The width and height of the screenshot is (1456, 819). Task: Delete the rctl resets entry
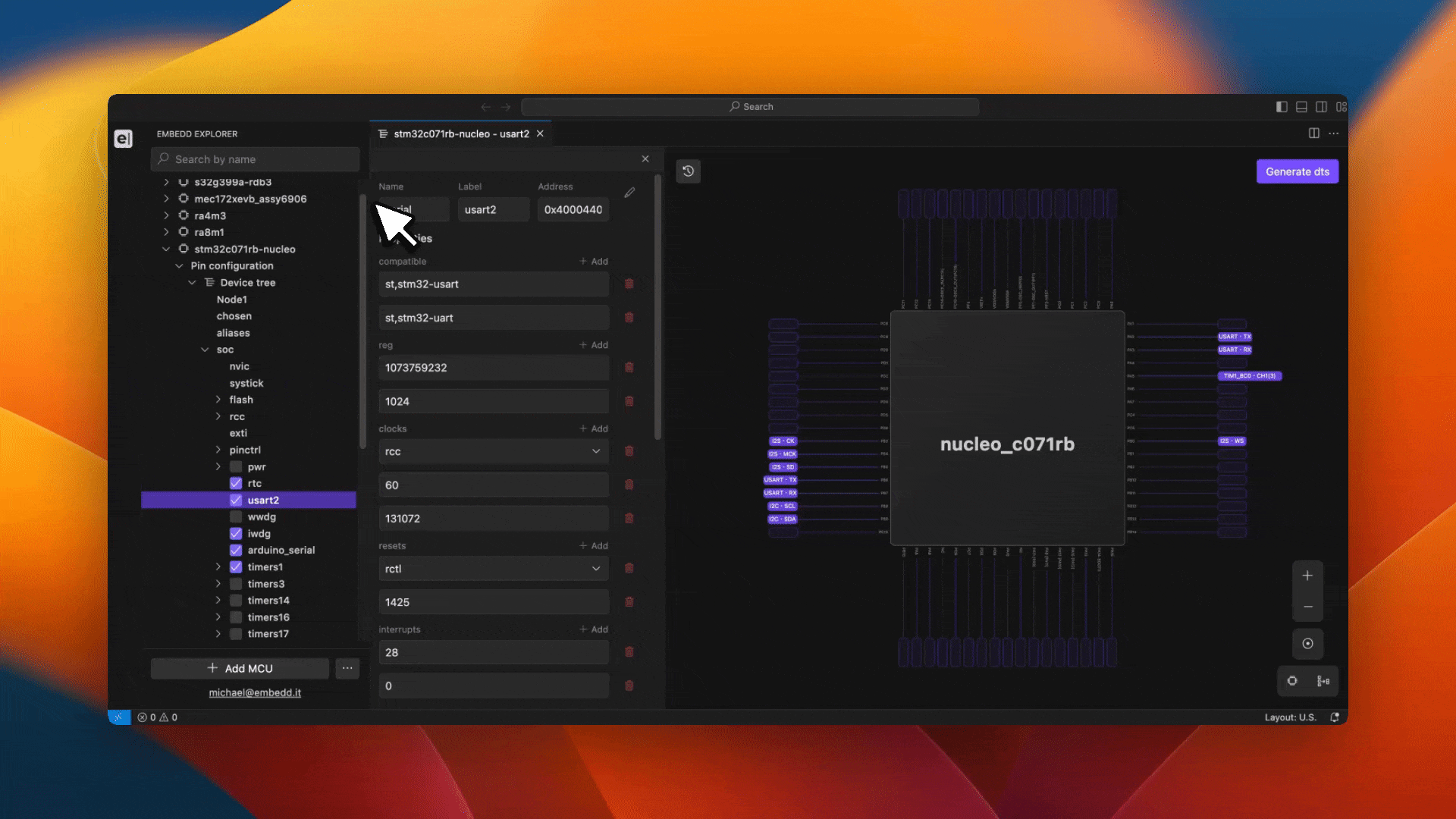[629, 568]
